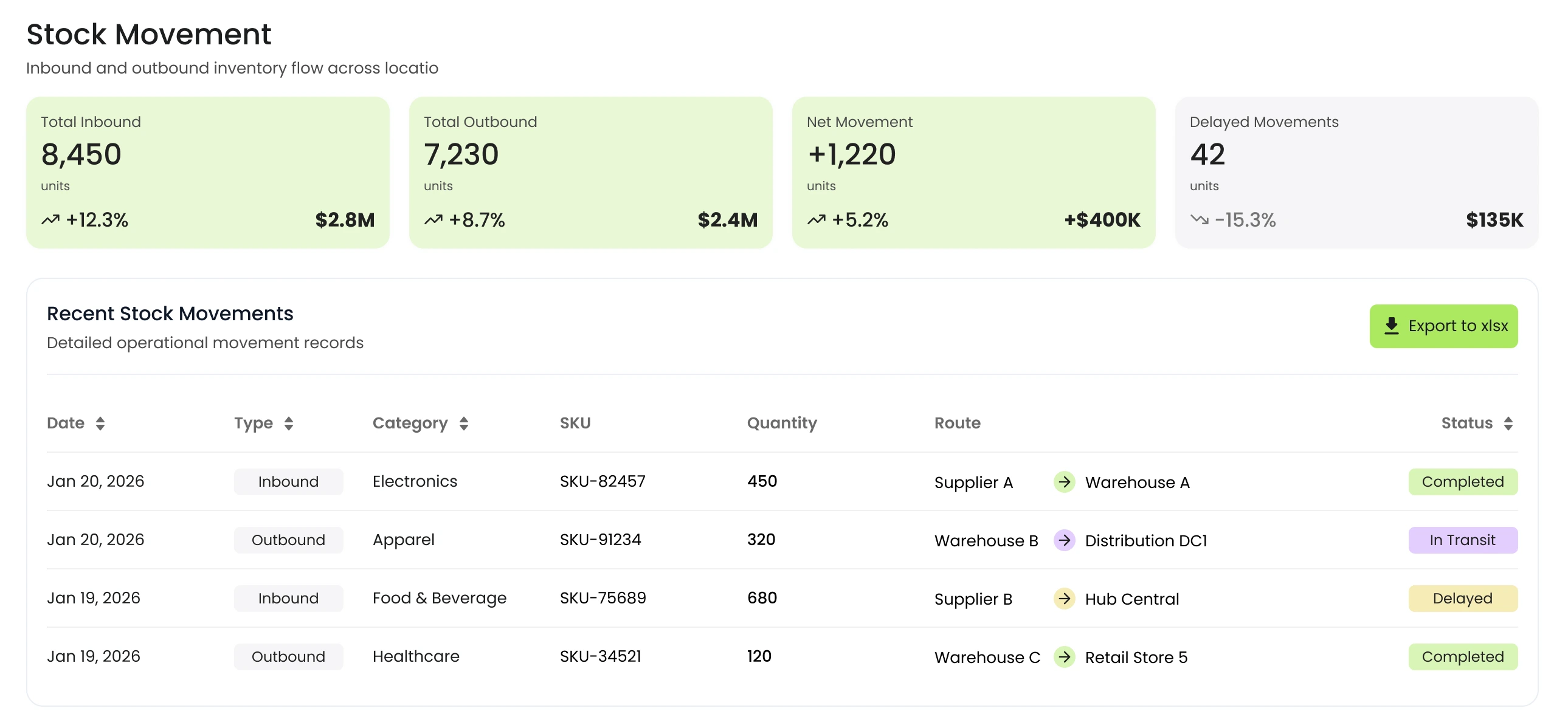
Task: Click the Delayed status badge on the Supplier B row
Action: pyautogui.click(x=1463, y=598)
